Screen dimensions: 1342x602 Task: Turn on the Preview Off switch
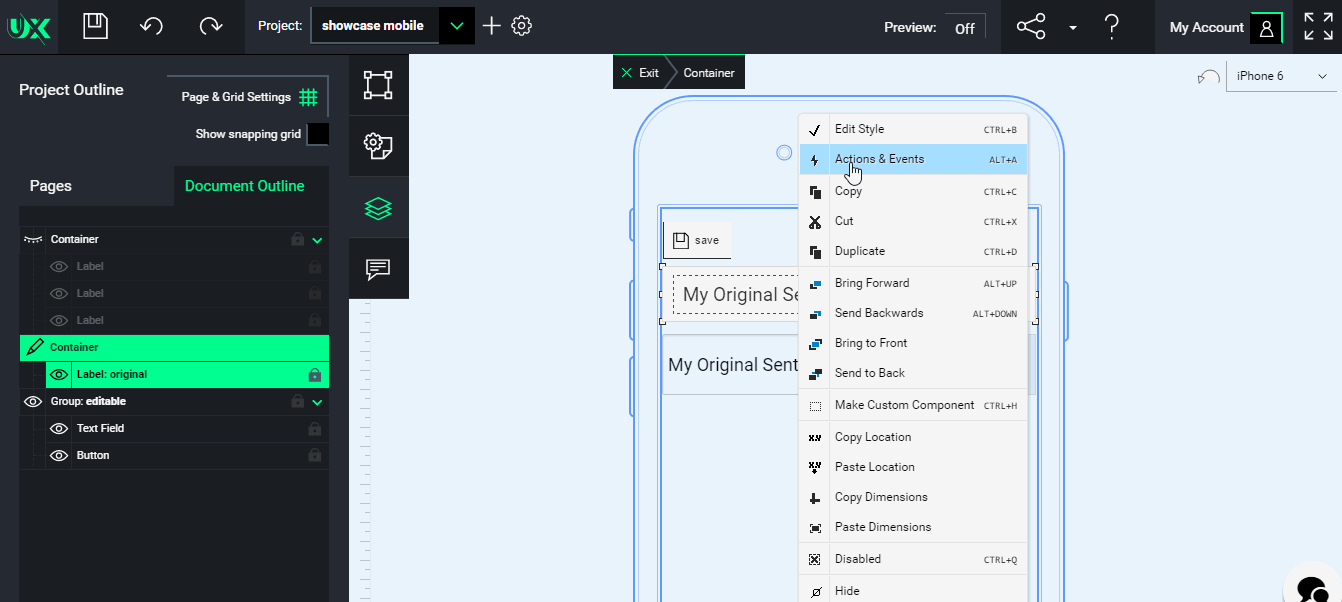click(x=964, y=28)
